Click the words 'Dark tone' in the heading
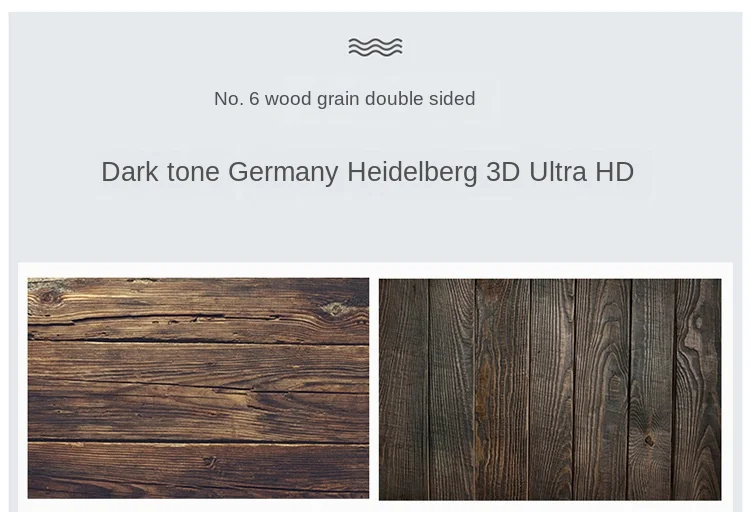 [160, 171]
